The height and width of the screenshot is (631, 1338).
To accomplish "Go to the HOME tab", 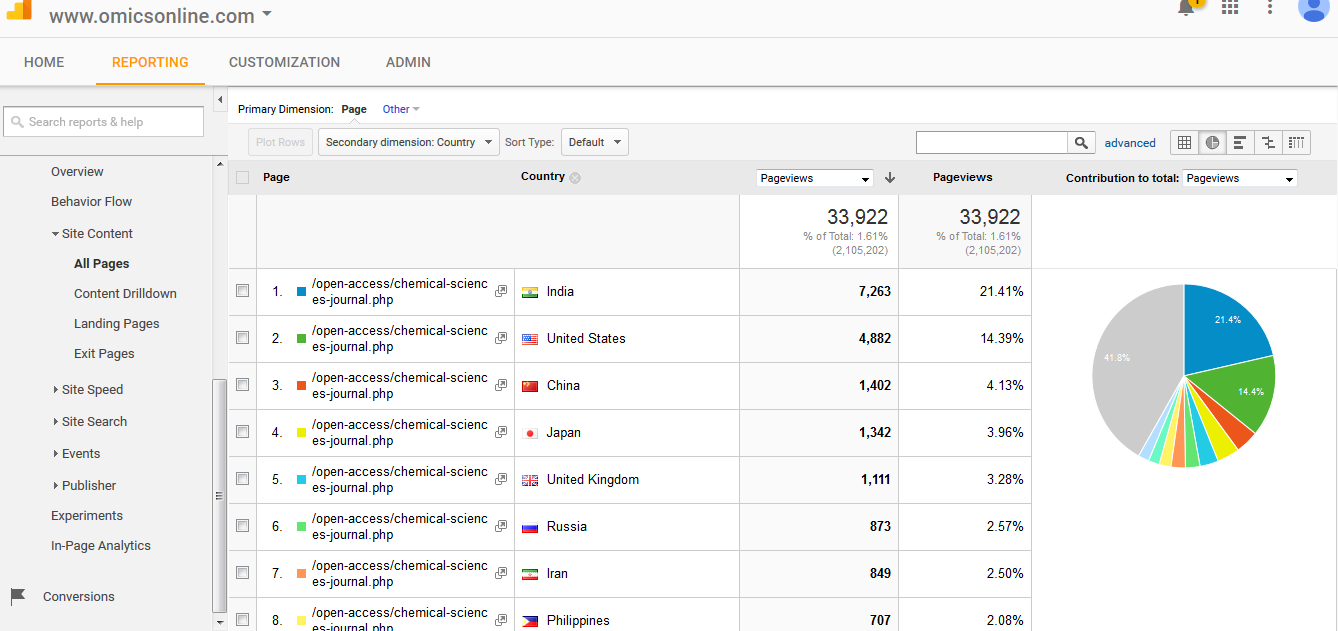I will tap(44, 62).
